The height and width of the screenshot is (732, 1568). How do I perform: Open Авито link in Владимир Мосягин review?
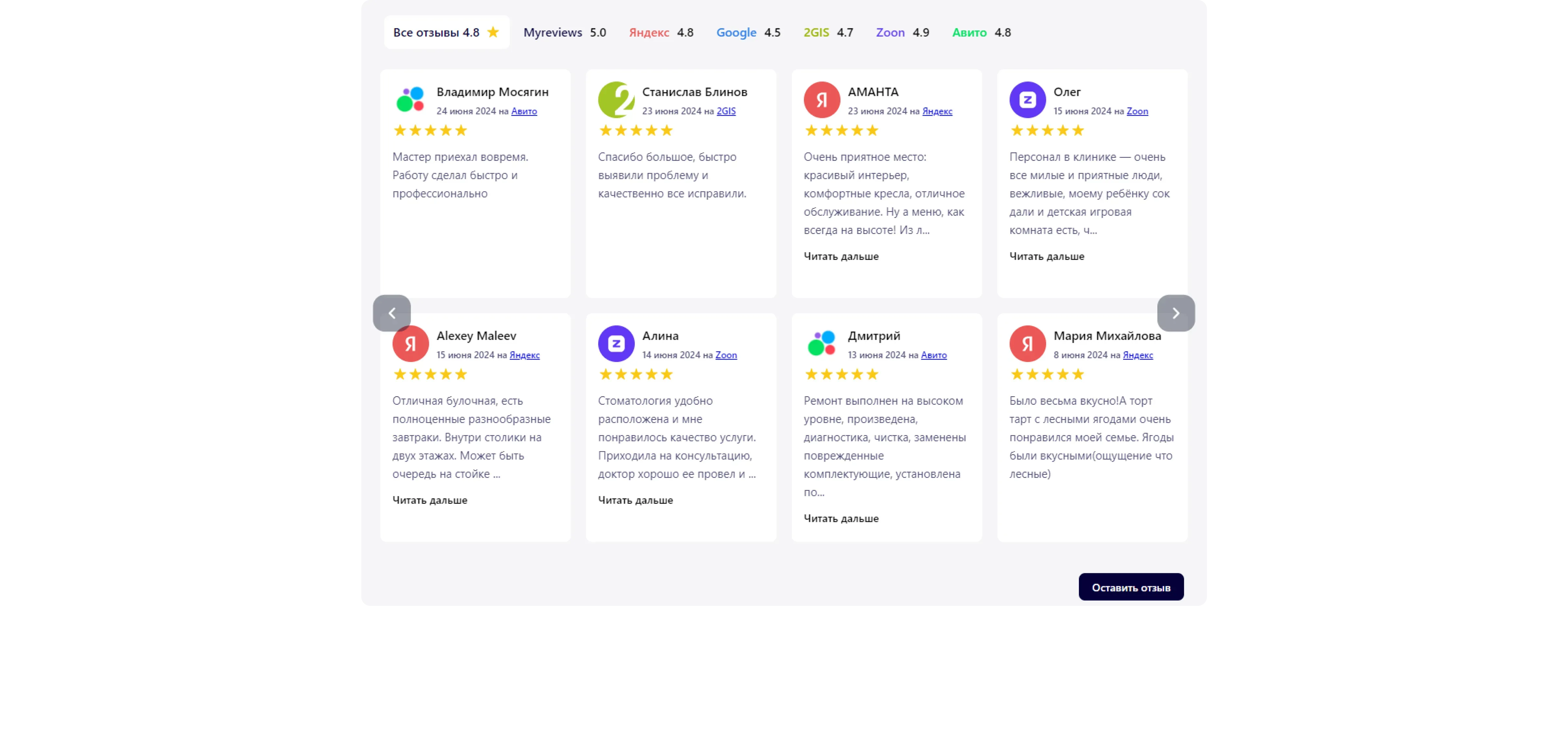(x=523, y=111)
